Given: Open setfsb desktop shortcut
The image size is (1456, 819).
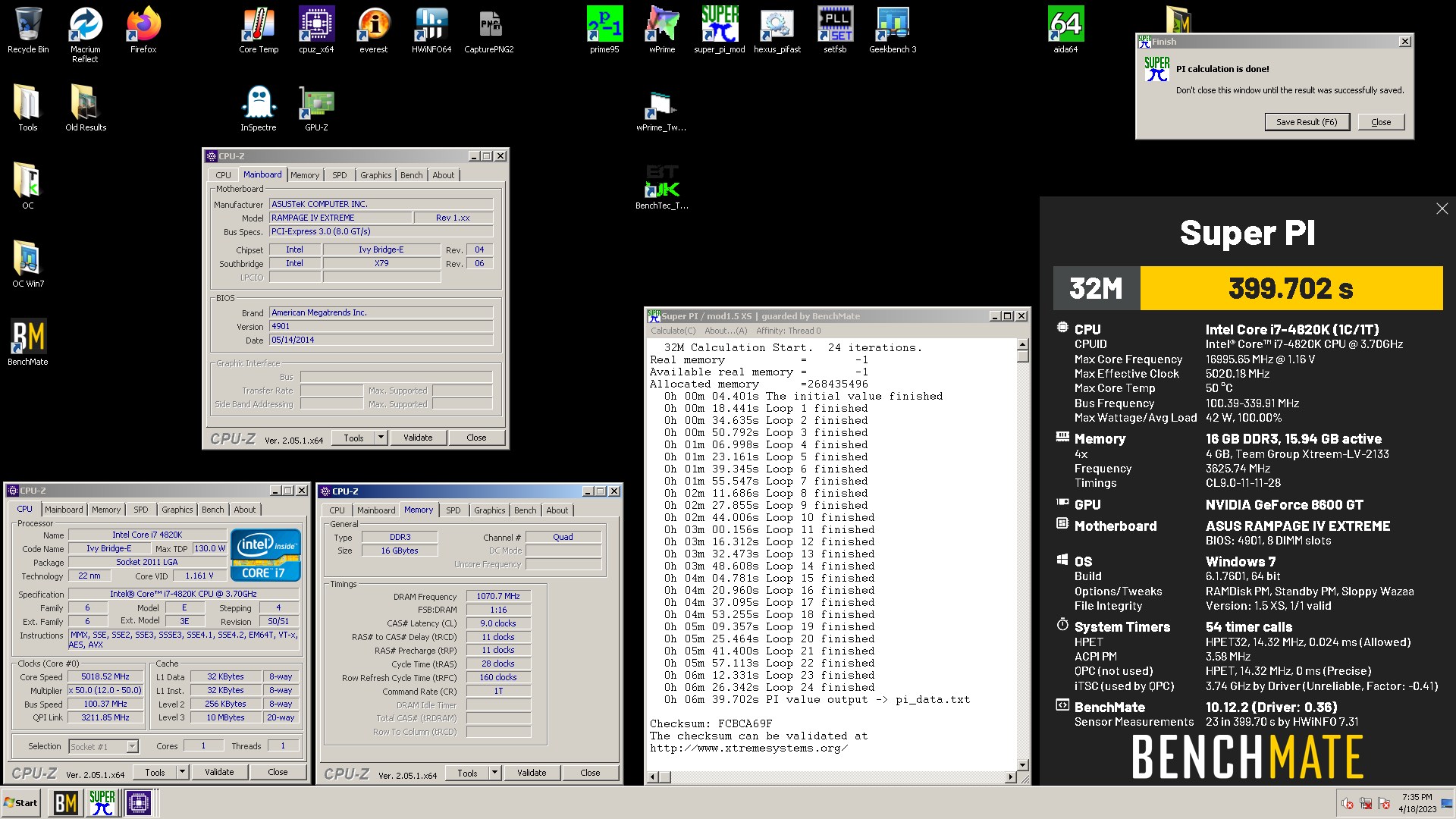Looking at the screenshot, I should coord(835,30).
